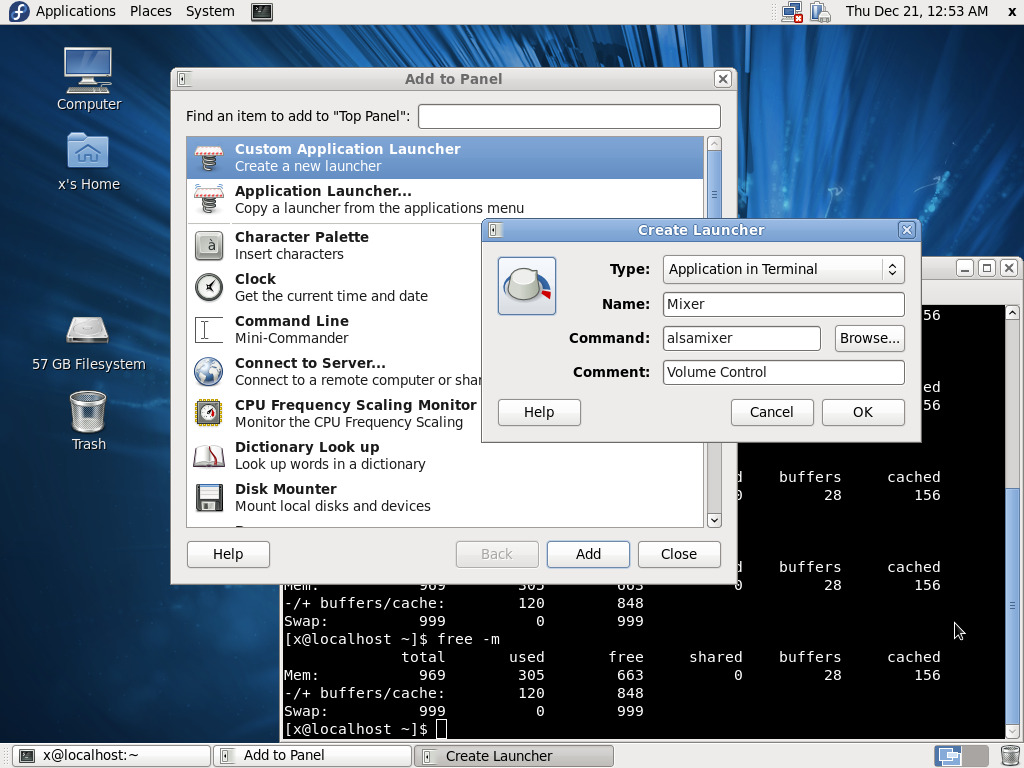Switch to x@localhost terminal taskbar button
This screenshot has height=768, width=1024.
(x=112, y=756)
